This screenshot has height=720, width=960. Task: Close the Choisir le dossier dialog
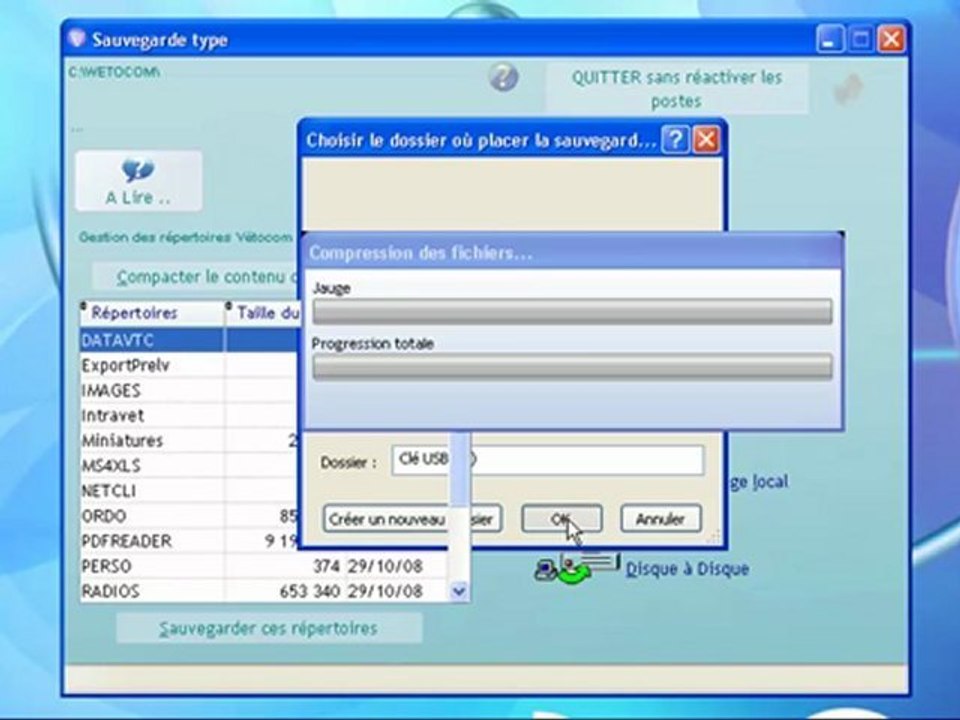pyautogui.click(x=706, y=140)
